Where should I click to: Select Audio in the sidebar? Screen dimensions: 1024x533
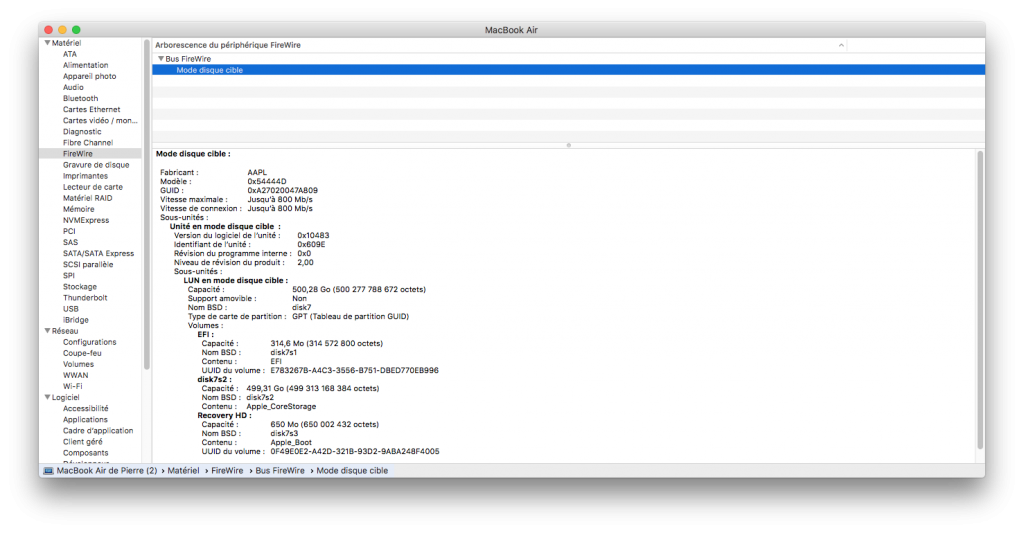pos(73,88)
